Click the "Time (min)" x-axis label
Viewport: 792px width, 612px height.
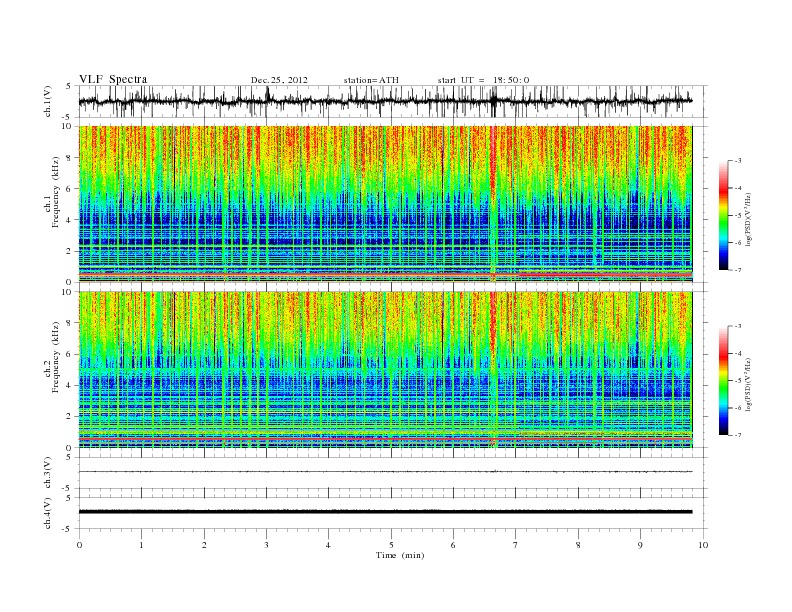[x=400, y=555]
